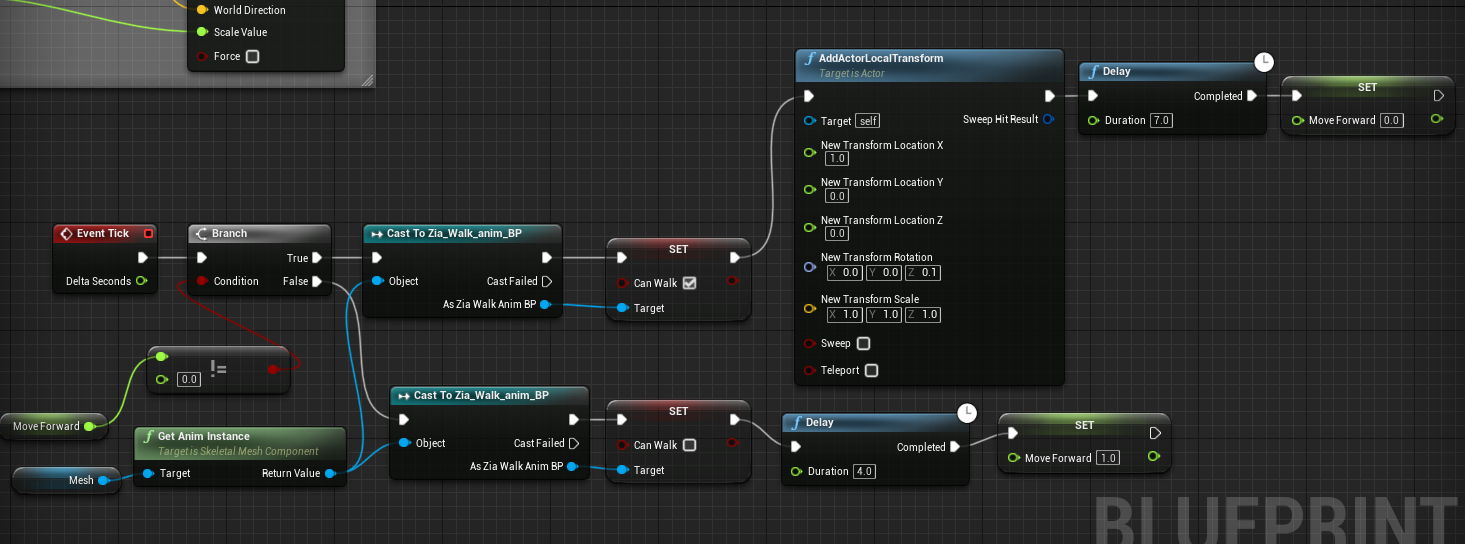Select the AddActorLocalTransform node title
The image size is (1465, 544).
[x=880, y=58]
